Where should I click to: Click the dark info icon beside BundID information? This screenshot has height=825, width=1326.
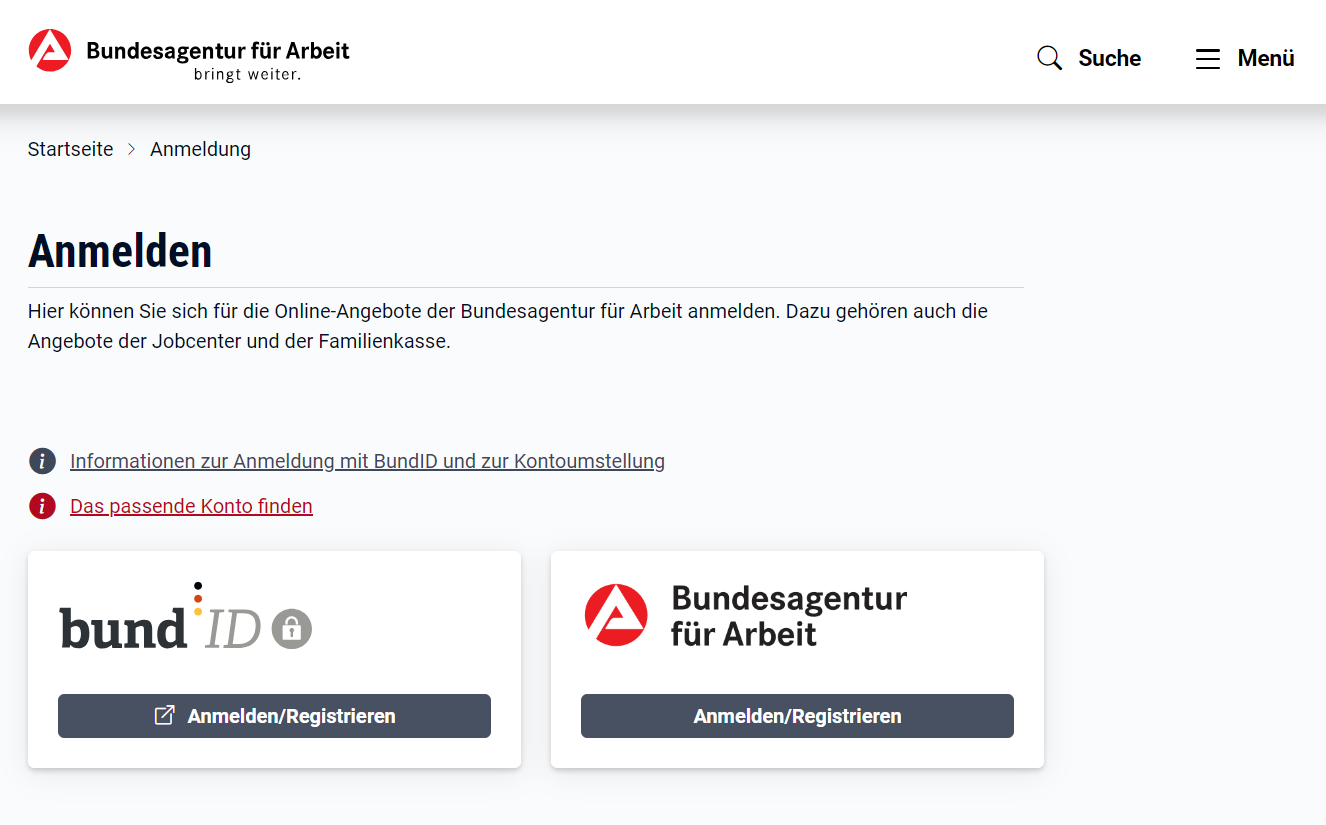pyautogui.click(x=42, y=461)
